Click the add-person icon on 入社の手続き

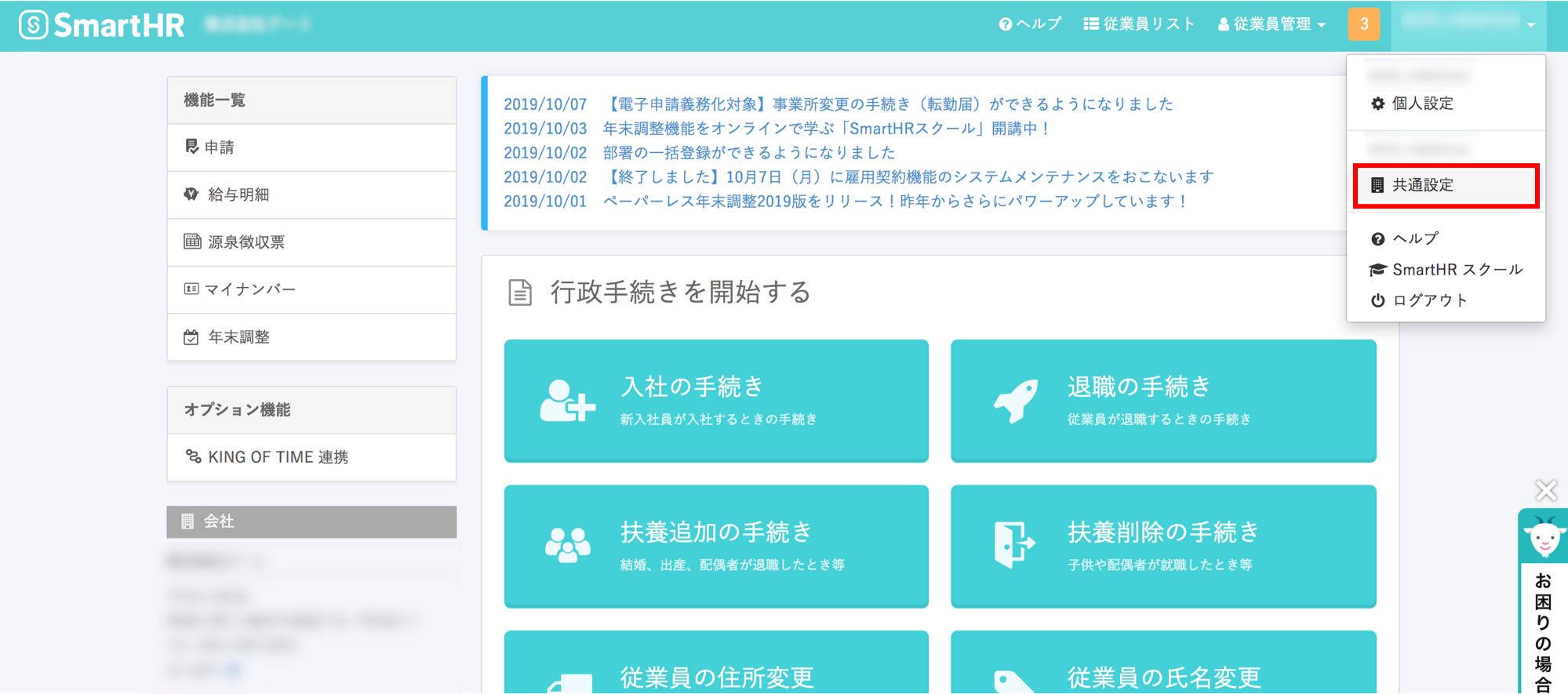pos(567,401)
